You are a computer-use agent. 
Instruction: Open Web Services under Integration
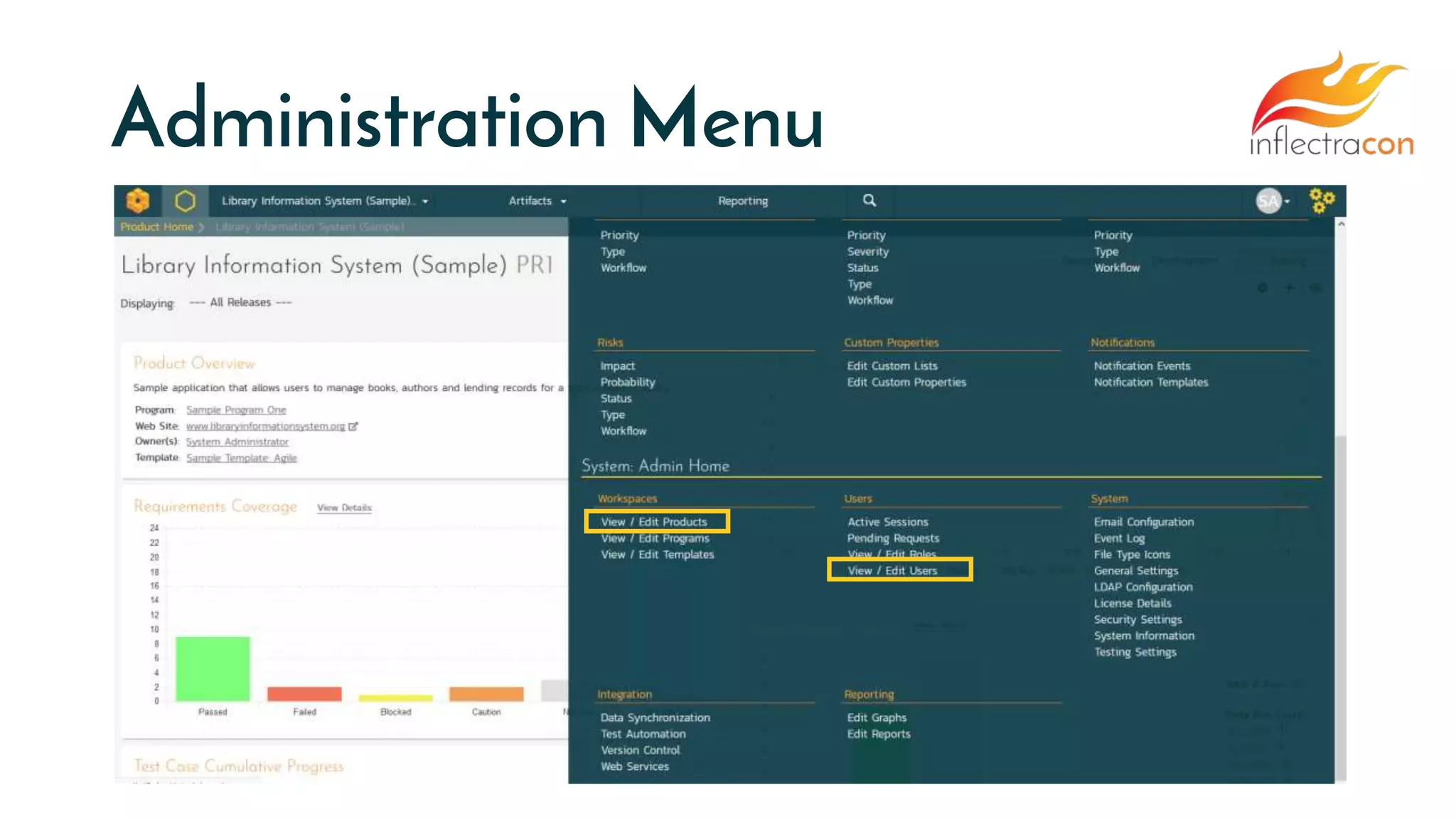tap(635, 767)
